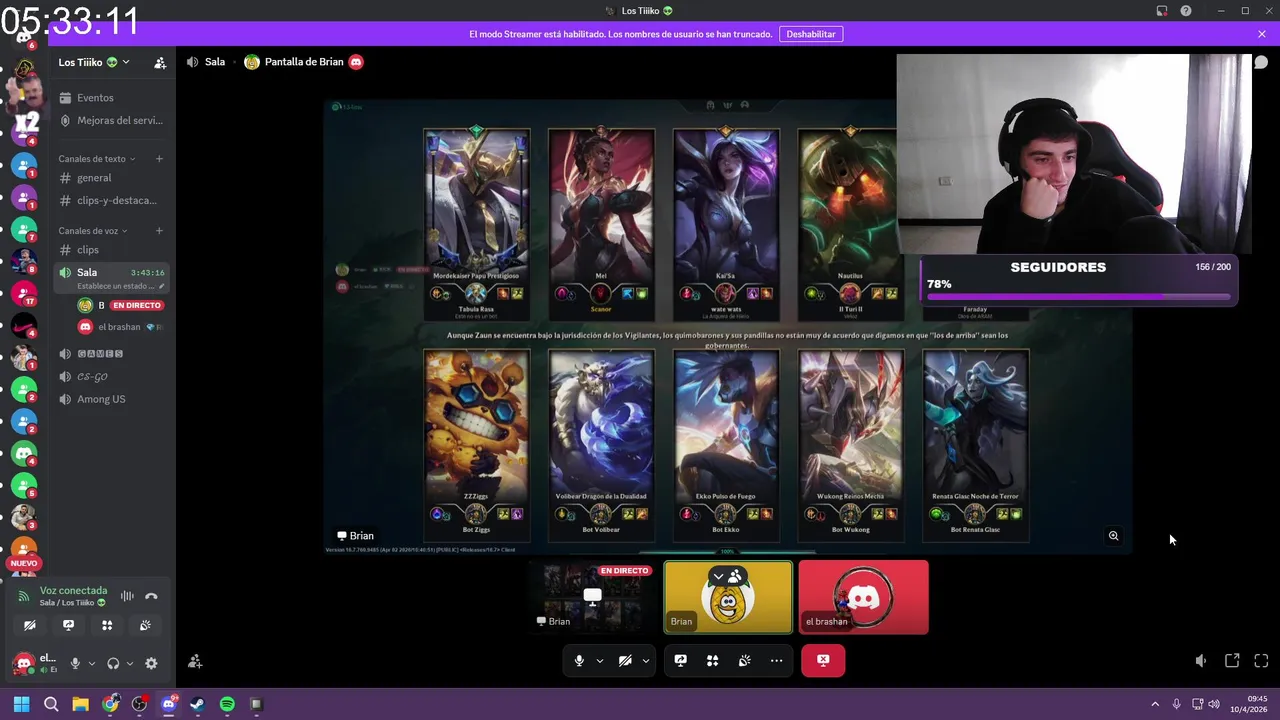Pop out the call window

pyautogui.click(x=1232, y=661)
